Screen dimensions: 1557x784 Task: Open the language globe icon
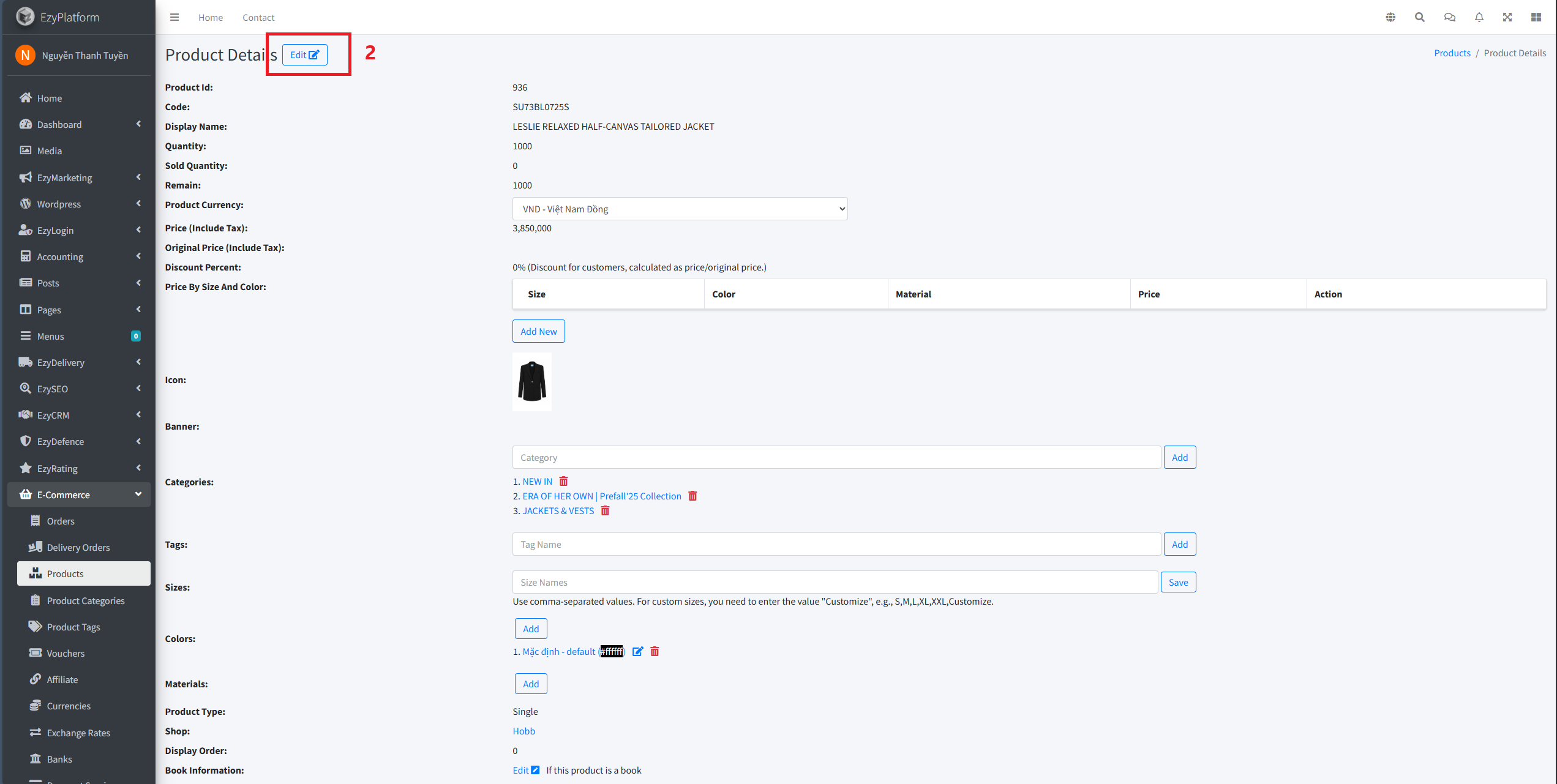pos(1390,17)
